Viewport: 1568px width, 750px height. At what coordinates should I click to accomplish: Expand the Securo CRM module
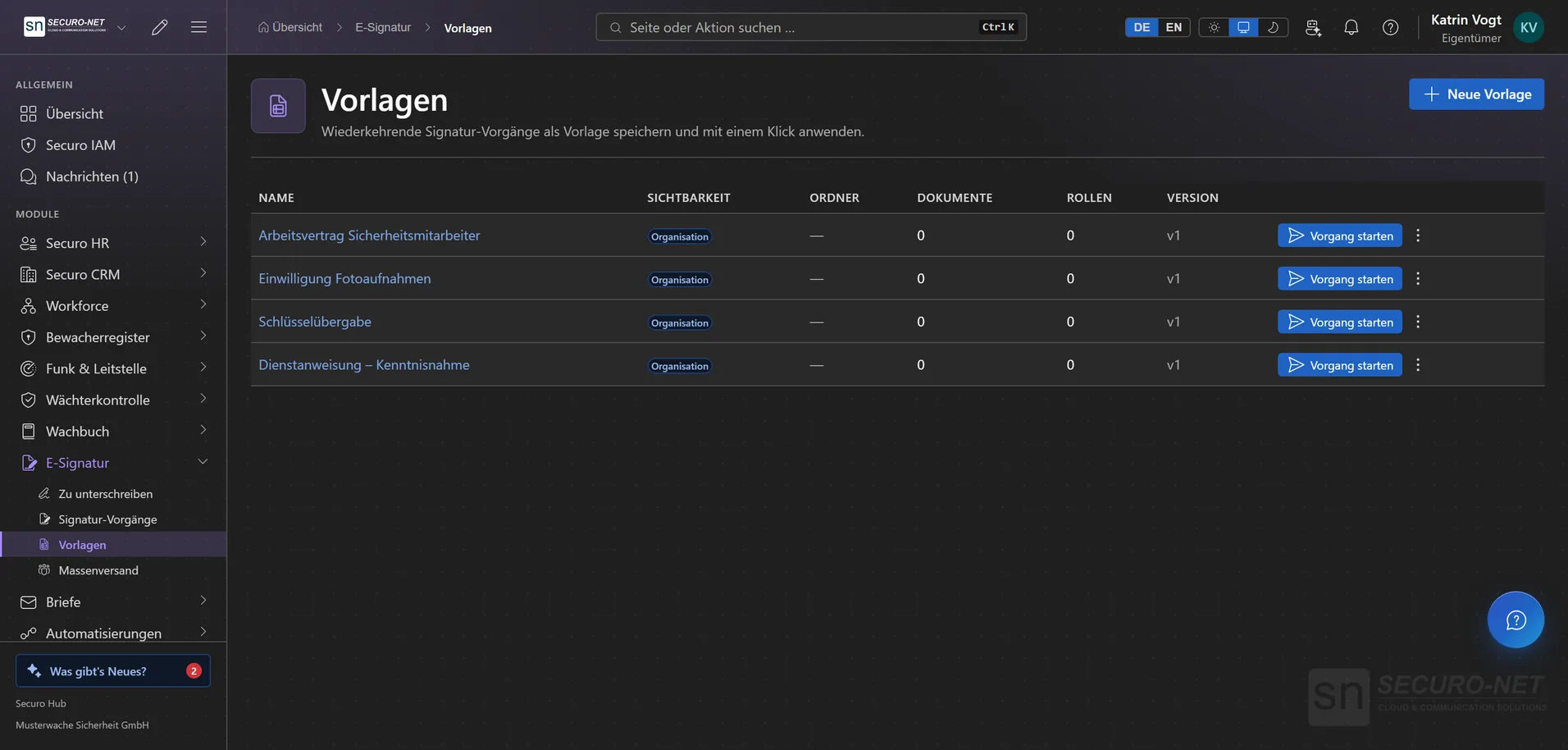pos(113,274)
